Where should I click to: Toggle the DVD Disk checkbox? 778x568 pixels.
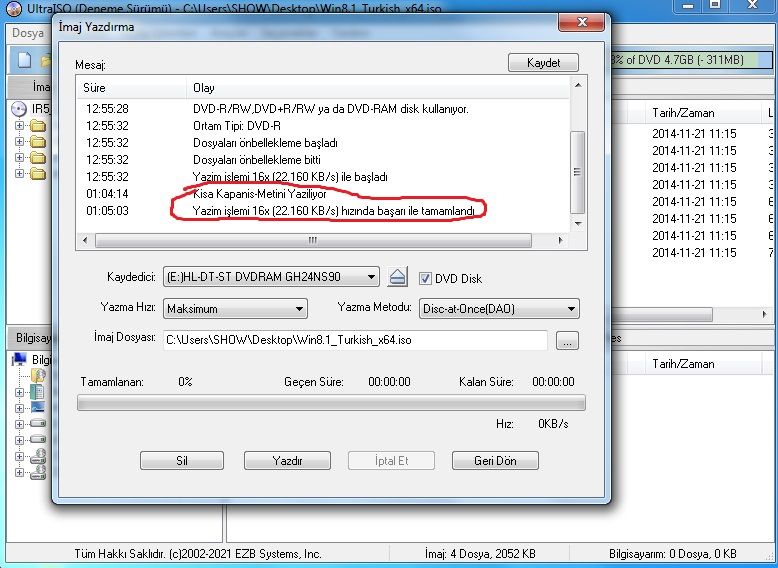pyautogui.click(x=425, y=278)
